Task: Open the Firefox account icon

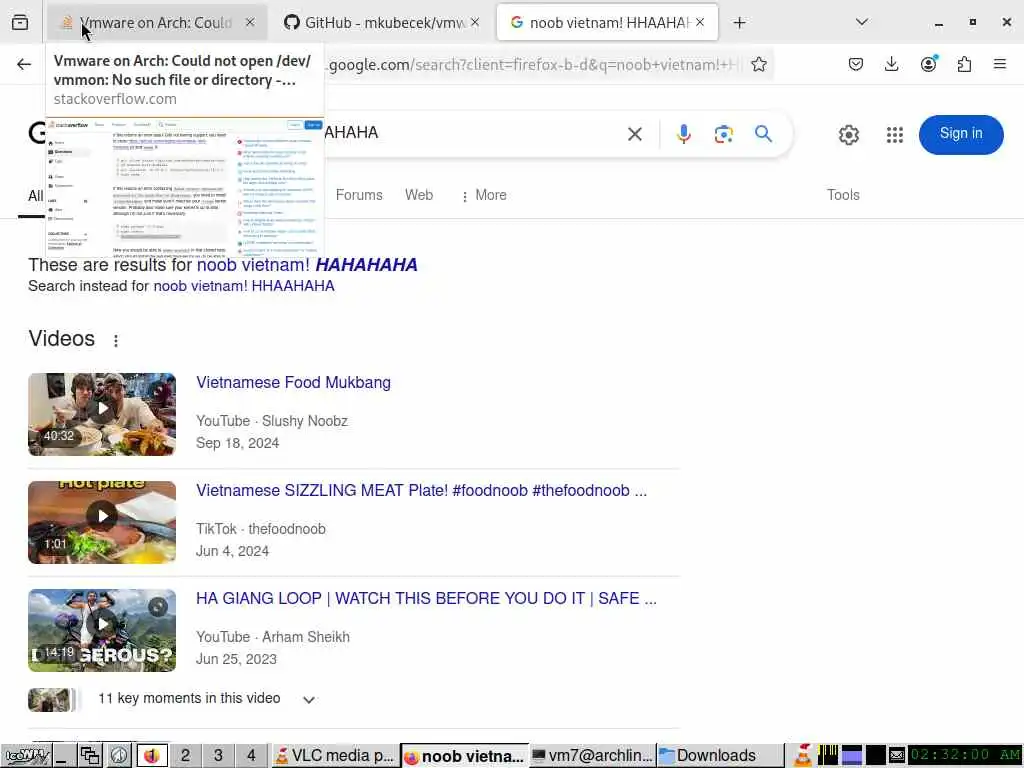Action: 928,64
